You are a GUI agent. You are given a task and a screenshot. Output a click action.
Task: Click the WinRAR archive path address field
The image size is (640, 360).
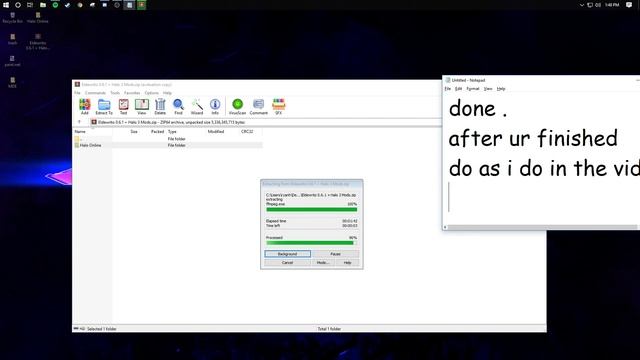pyautogui.click(x=265, y=122)
